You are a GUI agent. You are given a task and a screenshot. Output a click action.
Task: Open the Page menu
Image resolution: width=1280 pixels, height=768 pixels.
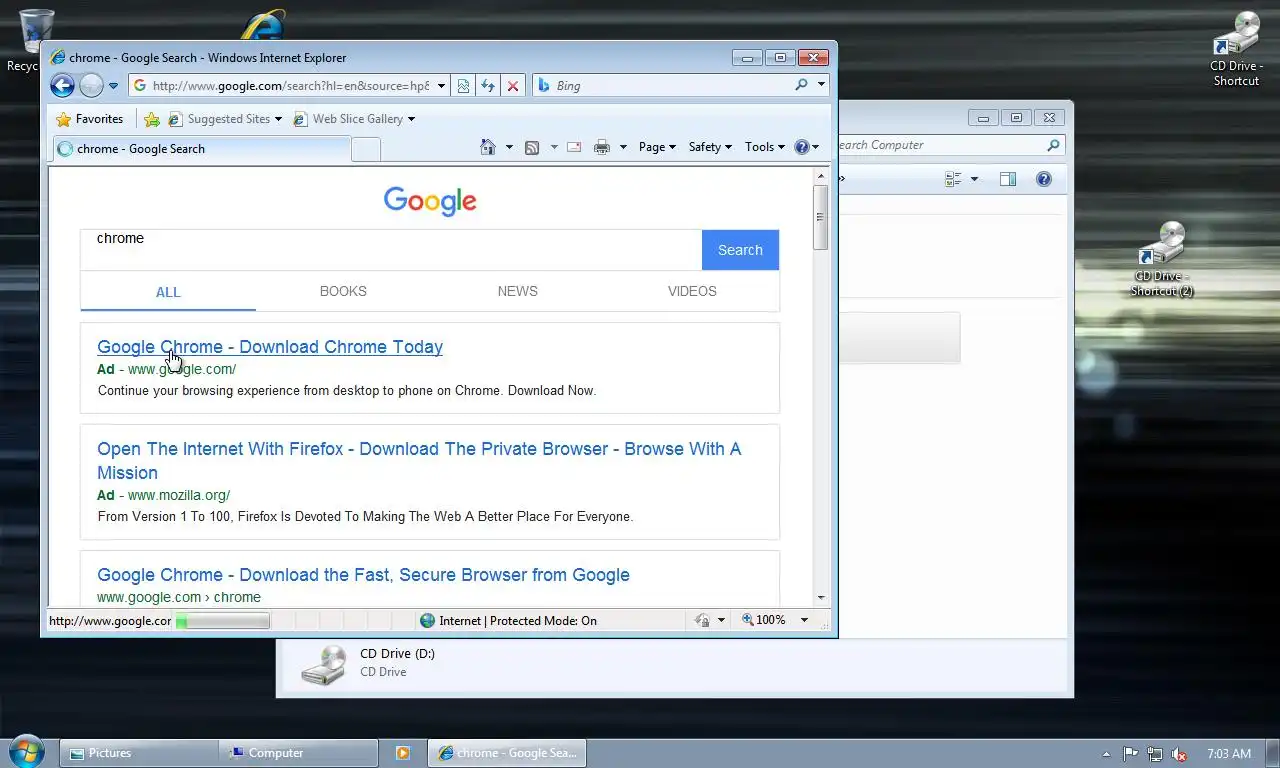(657, 147)
